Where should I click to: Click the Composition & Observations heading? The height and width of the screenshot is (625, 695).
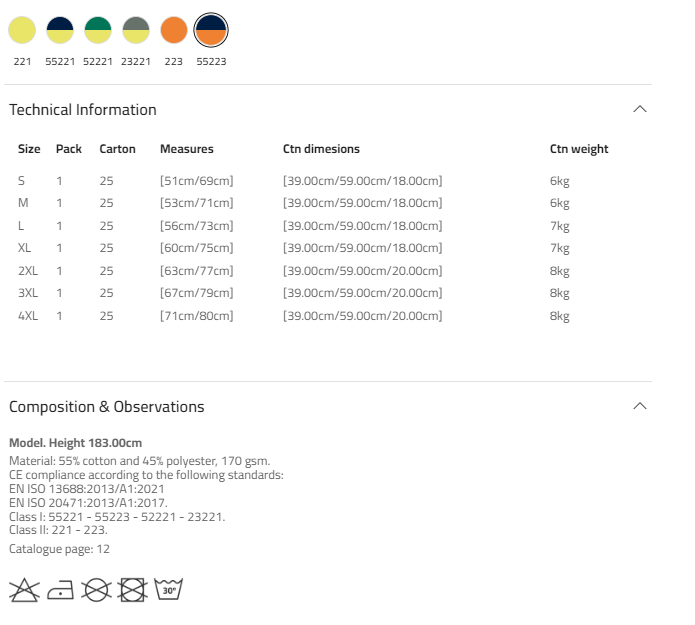coord(107,406)
